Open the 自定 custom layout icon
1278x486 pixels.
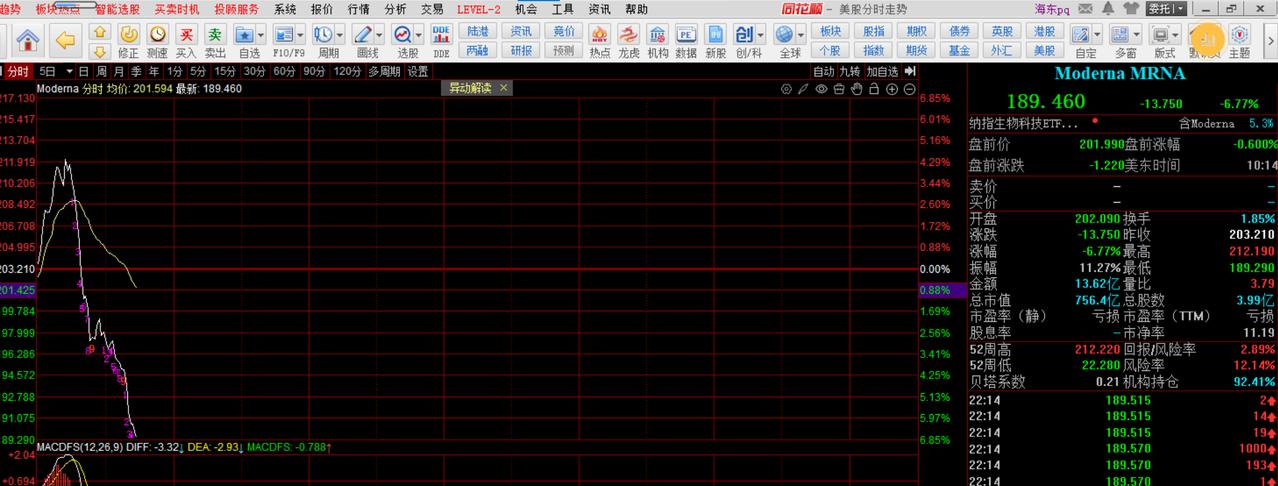(1080, 35)
